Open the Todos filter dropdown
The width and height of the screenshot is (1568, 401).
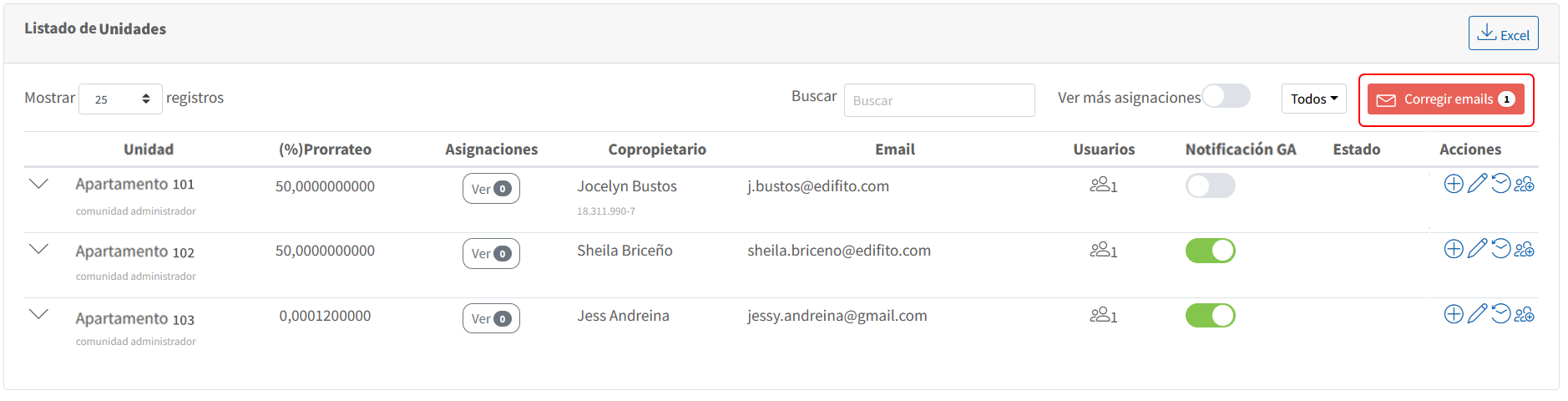tap(1313, 99)
